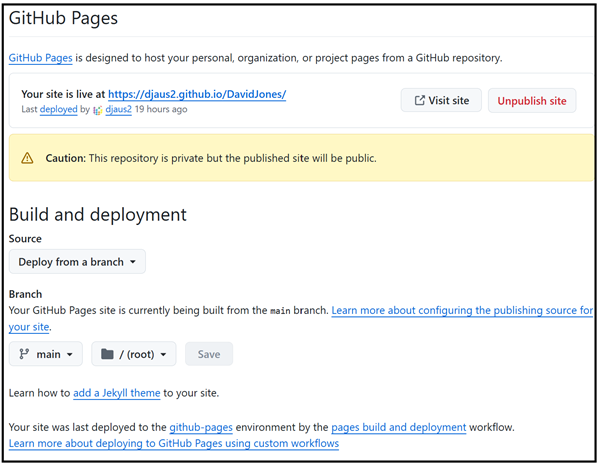The image size is (600, 466).
Task: Click the caution warning triangle icon
Action: pyautogui.click(x=27, y=158)
